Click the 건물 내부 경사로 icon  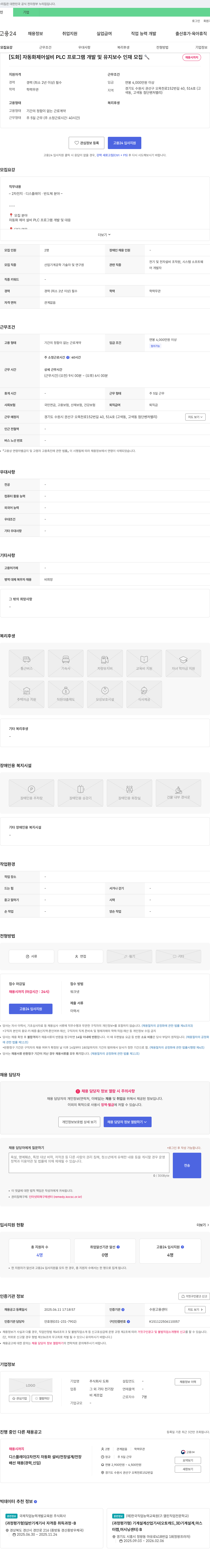coord(178,793)
